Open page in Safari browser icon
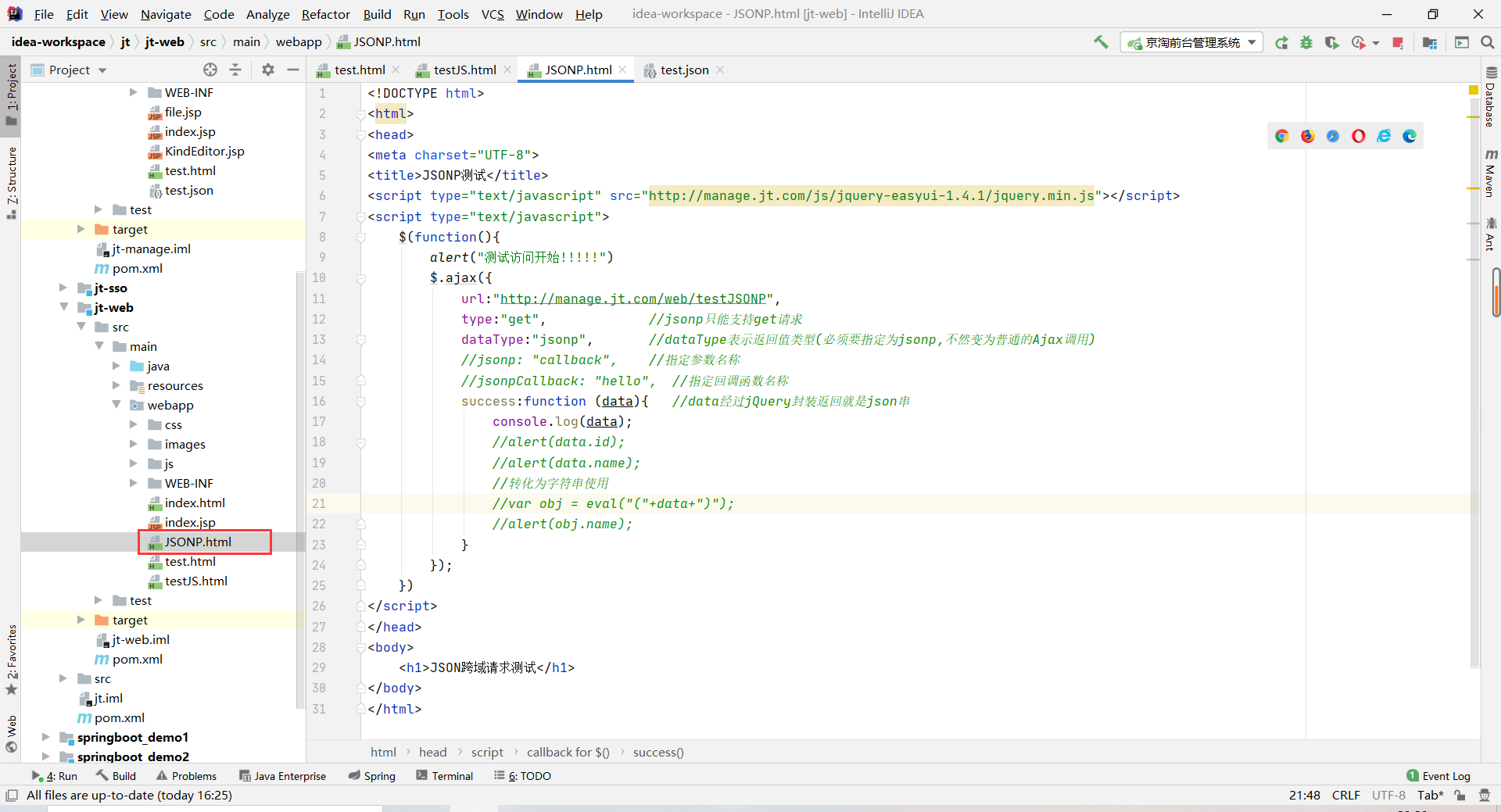 coord(1333,136)
